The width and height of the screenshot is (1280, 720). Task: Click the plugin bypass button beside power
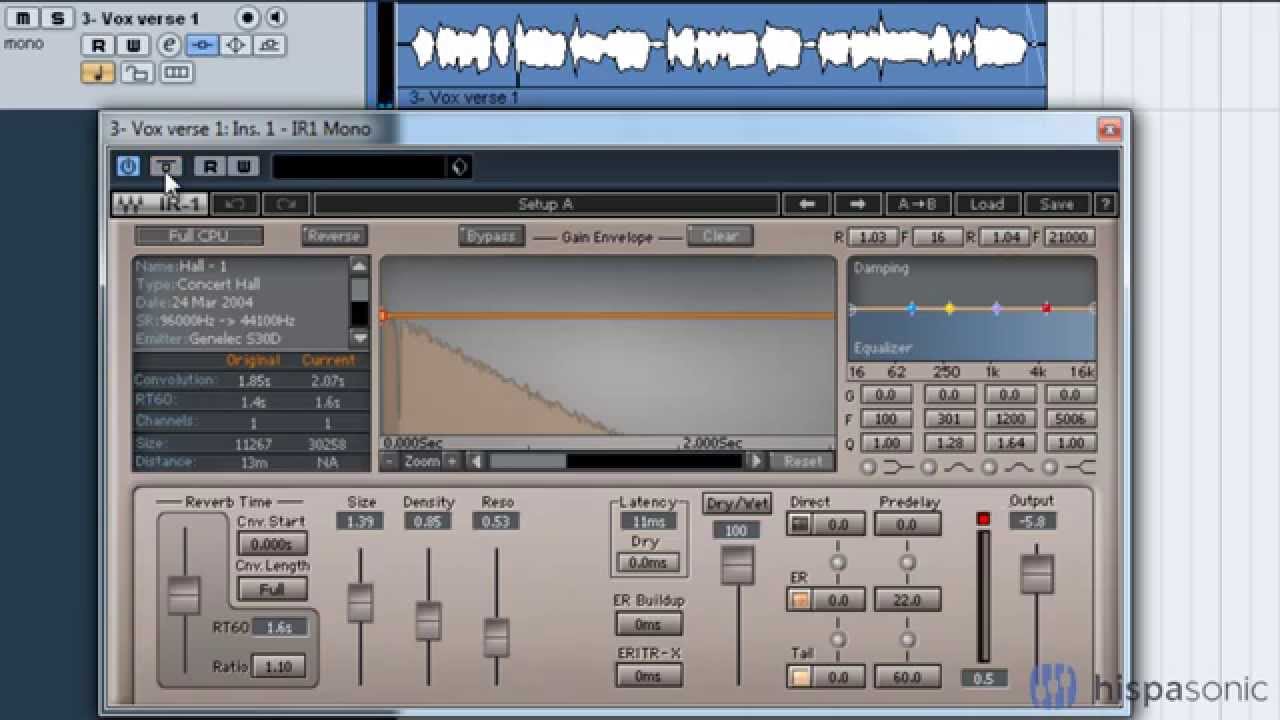166,166
